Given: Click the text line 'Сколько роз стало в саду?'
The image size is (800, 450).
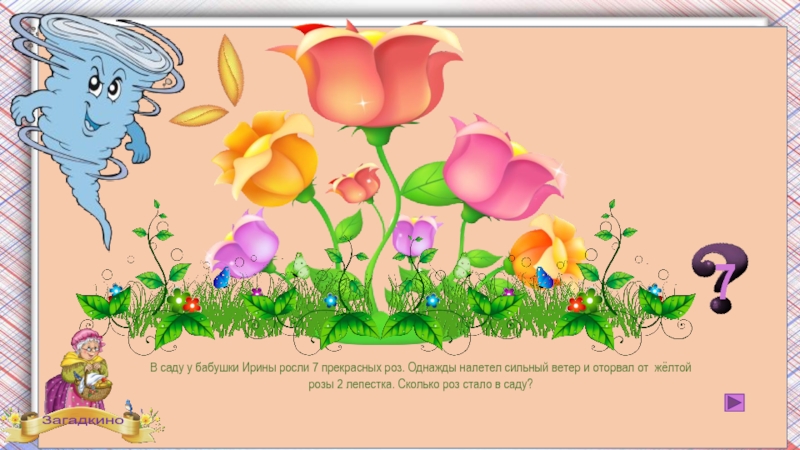Looking at the screenshot, I should click(465, 384).
